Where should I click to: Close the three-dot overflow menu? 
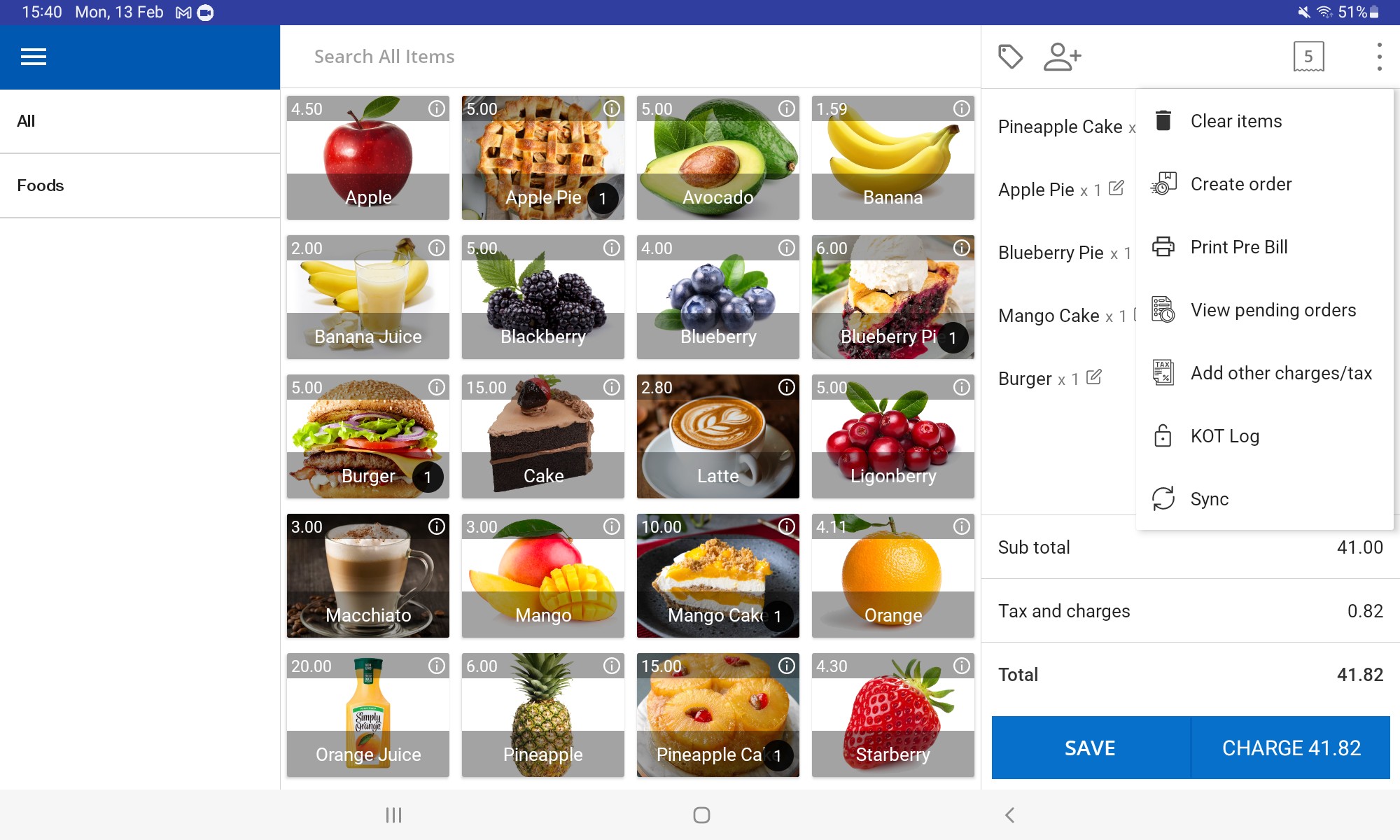point(1379,57)
